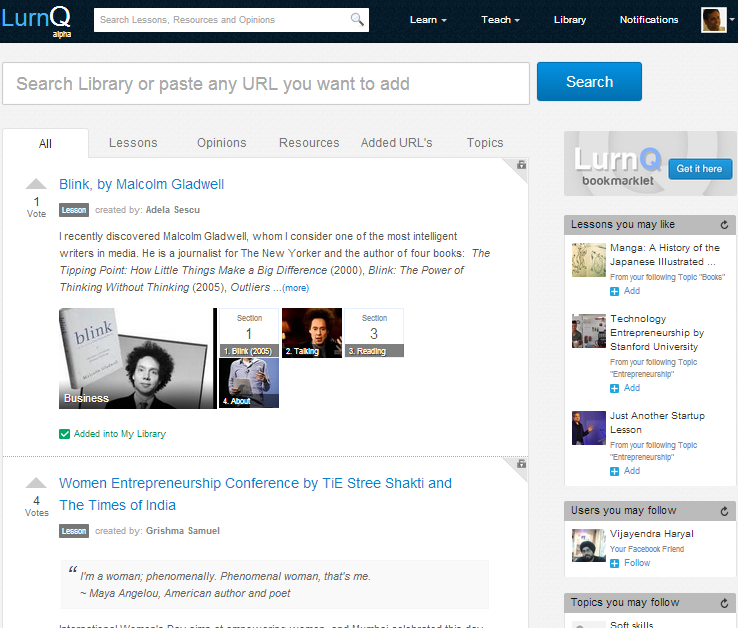738x628 pixels.
Task: Click the '4 Votes' count
Action: [36, 506]
